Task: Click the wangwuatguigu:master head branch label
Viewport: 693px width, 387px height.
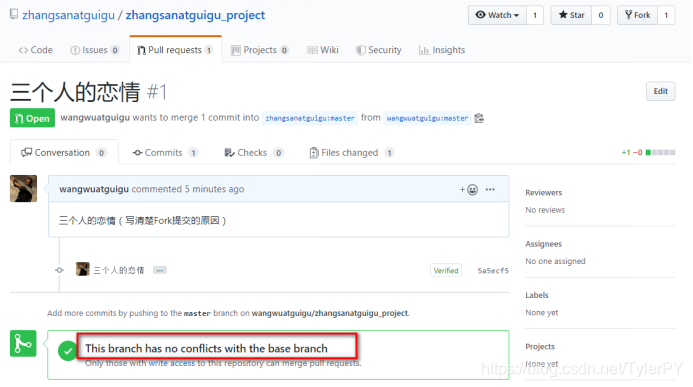Action: pos(427,118)
